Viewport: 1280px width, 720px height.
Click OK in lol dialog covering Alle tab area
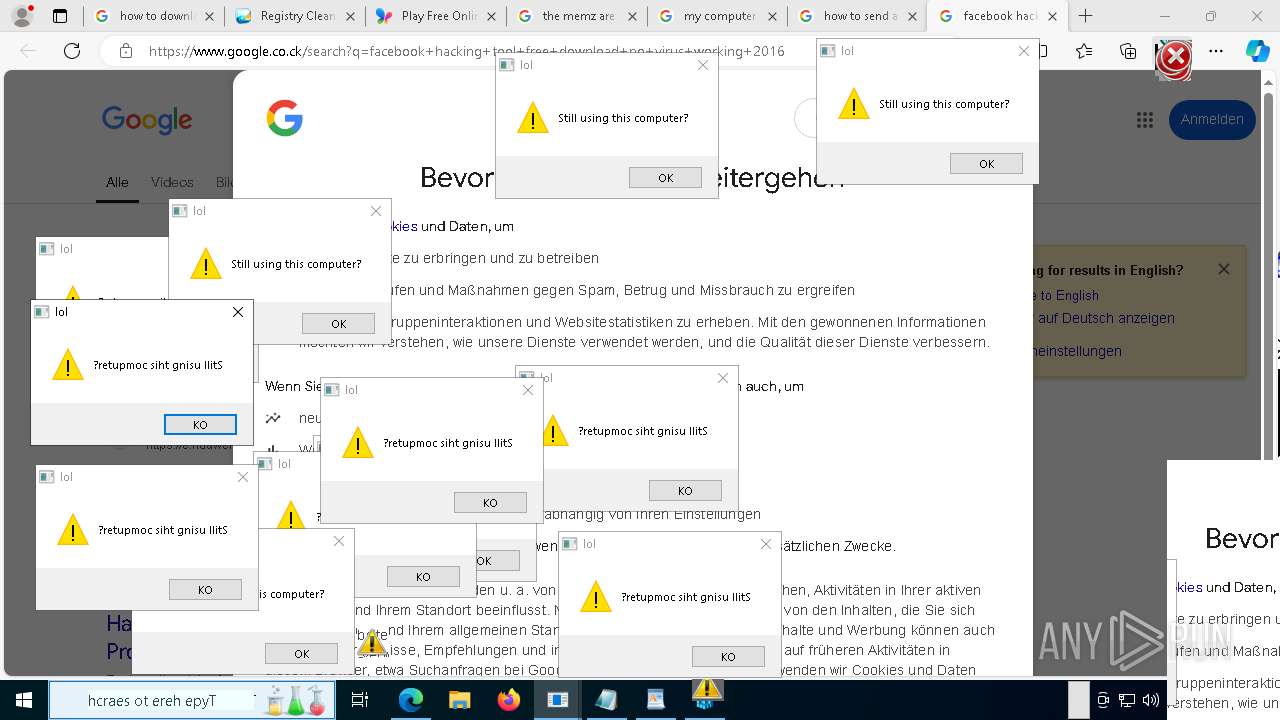tap(338, 324)
